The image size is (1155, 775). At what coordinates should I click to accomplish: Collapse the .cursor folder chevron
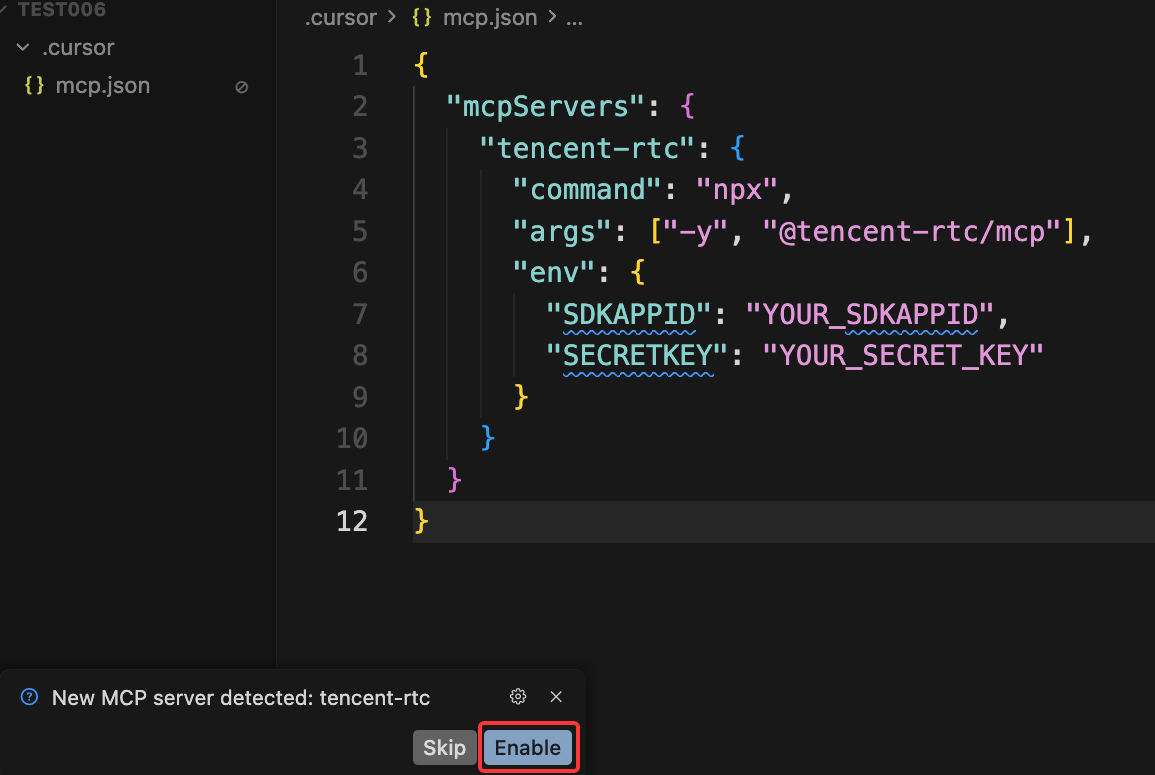point(23,48)
